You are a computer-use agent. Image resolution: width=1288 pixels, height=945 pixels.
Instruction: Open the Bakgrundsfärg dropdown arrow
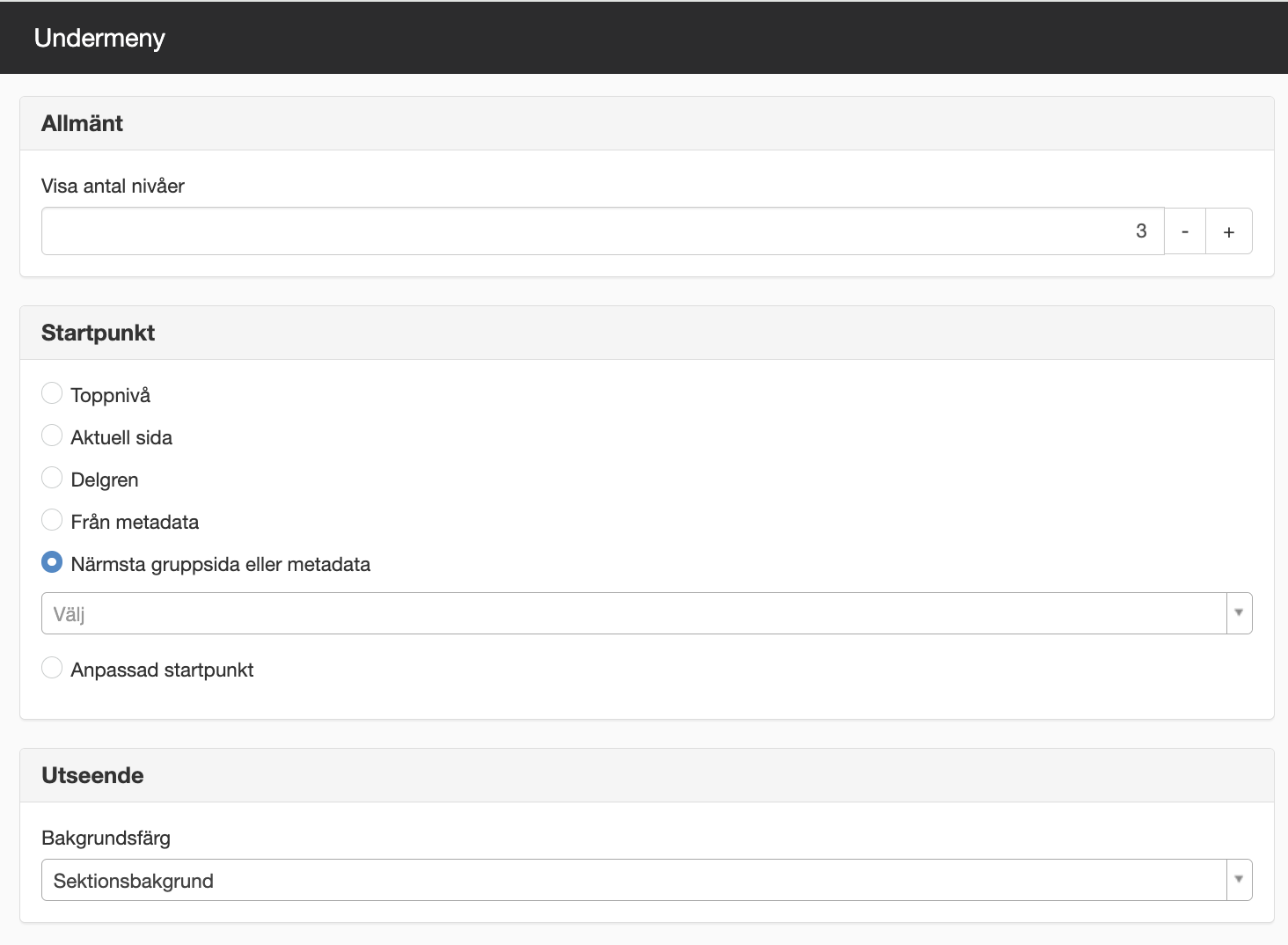(x=1239, y=880)
